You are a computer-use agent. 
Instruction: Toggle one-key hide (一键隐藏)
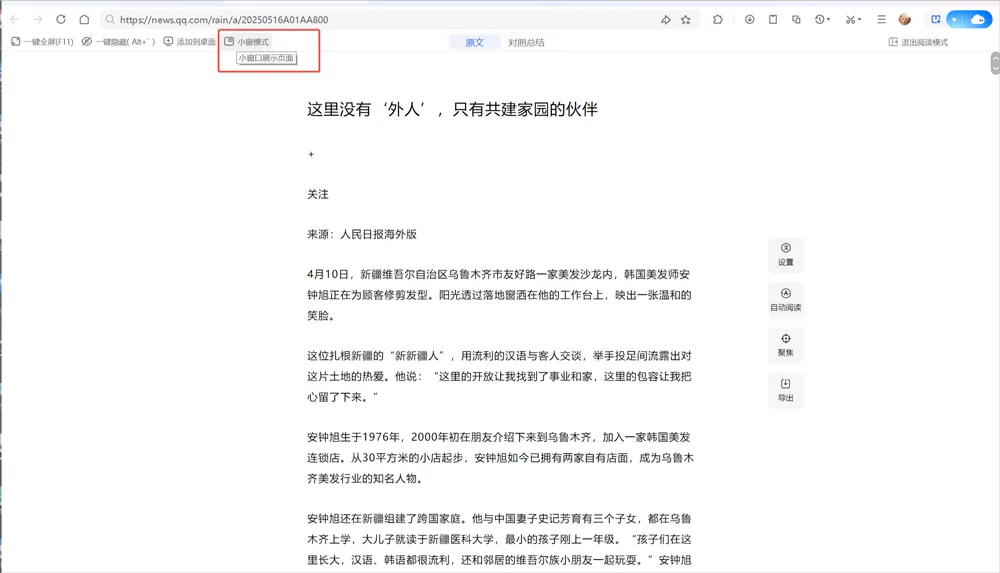click(118, 41)
